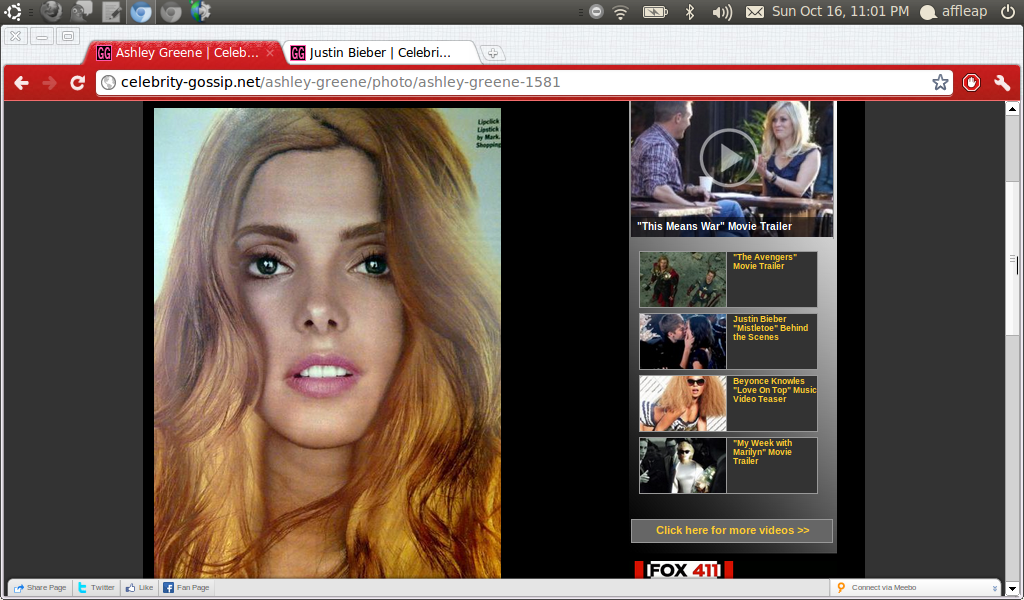
Task: Click the celebrity-gossip.net address bar
Action: point(524,82)
